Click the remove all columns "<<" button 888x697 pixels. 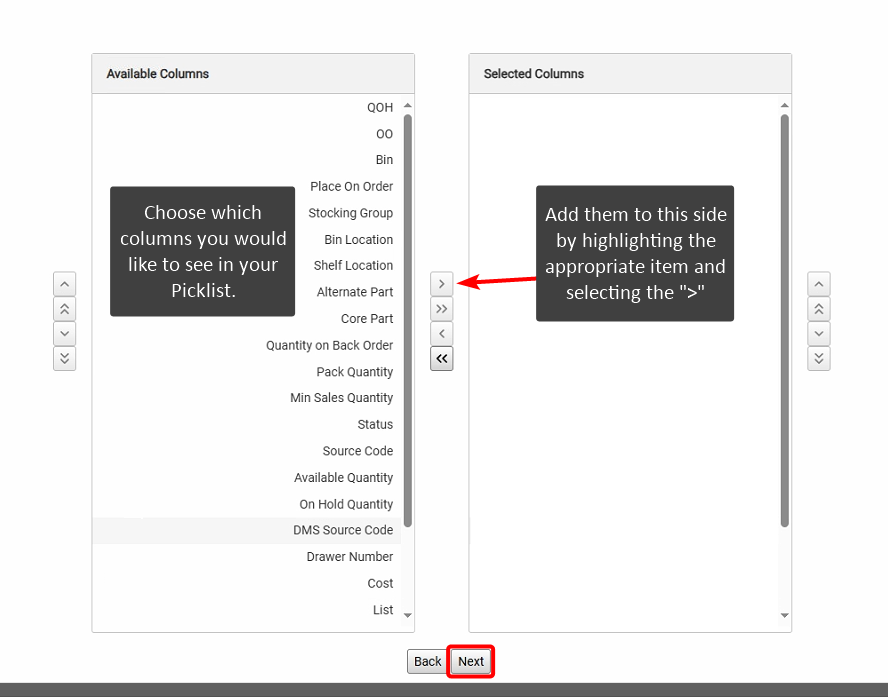441,359
